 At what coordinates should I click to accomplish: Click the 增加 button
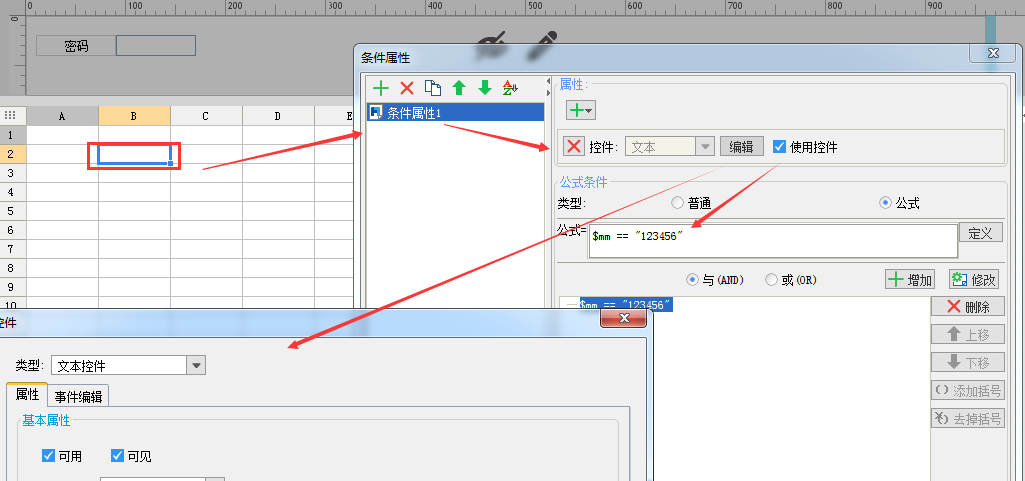pyautogui.click(x=909, y=280)
